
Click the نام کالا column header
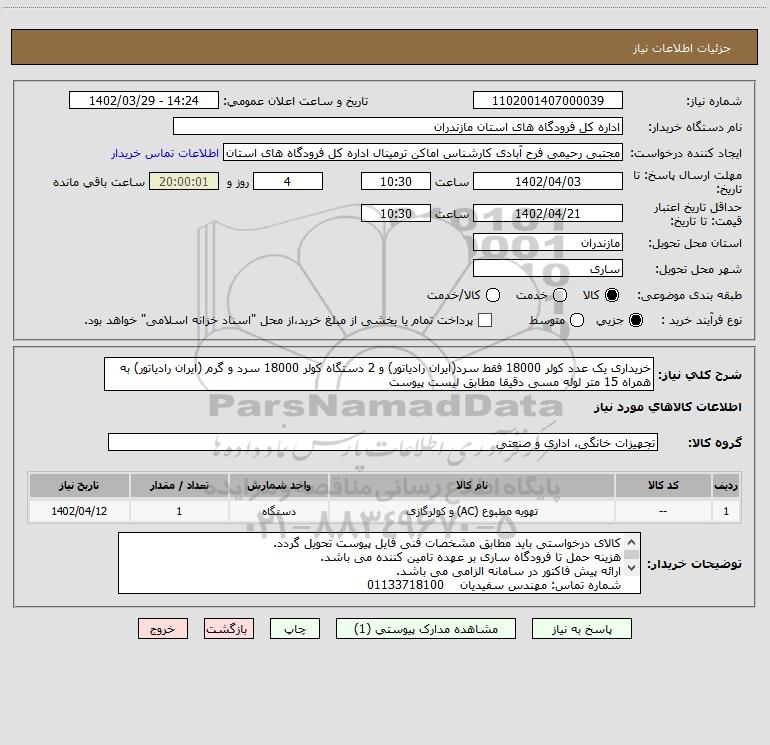(x=472, y=486)
